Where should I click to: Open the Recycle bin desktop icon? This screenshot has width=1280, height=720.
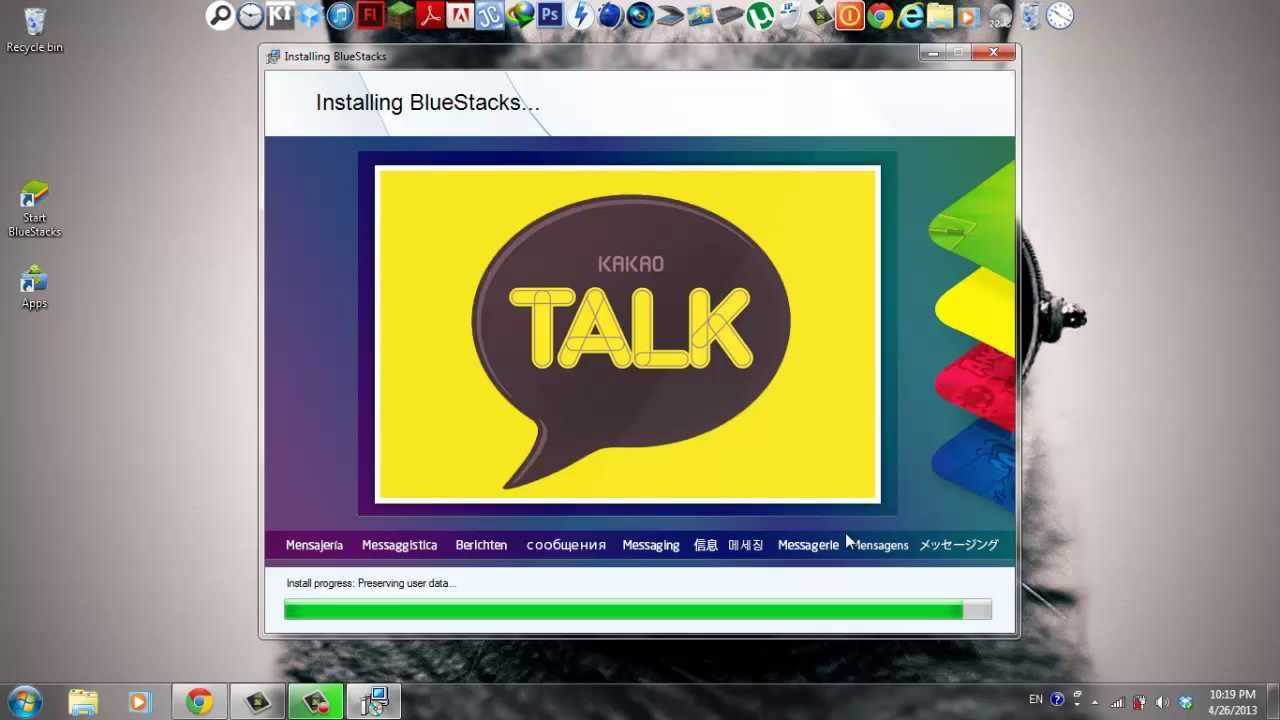(x=34, y=30)
